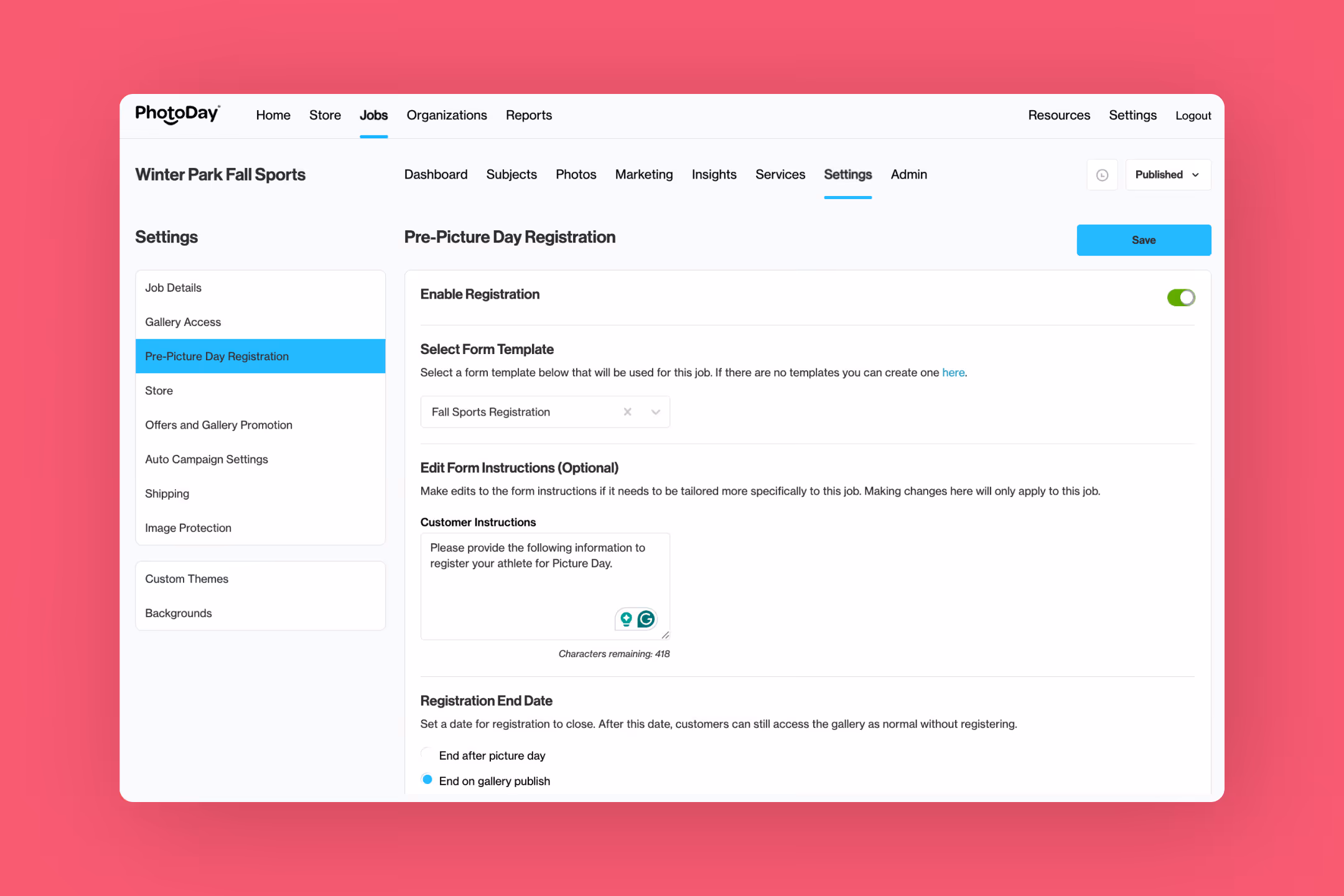Open Gallery Access settings in the sidebar
The image size is (1344, 896).
183,322
